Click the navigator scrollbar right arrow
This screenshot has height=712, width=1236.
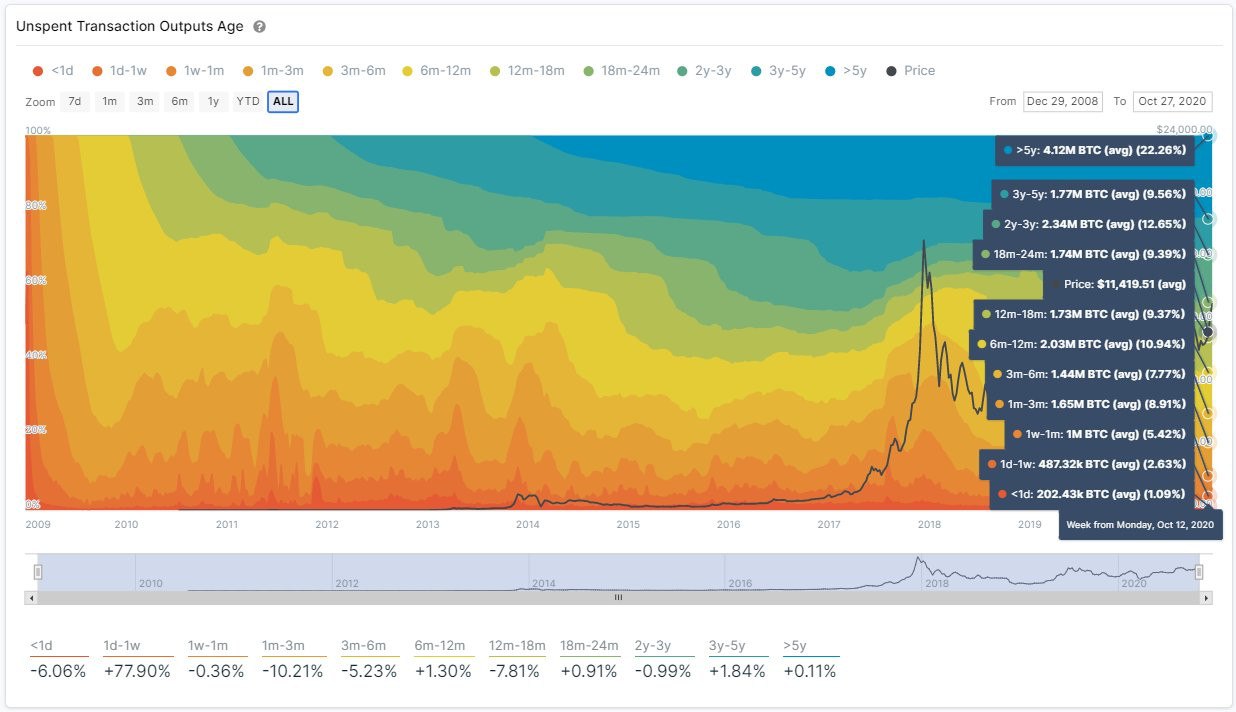click(1207, 598)
